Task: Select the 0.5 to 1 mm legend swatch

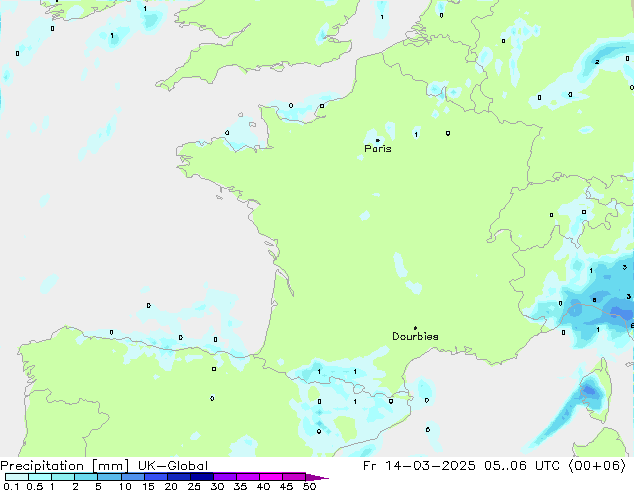Action: click(x=40, y=477)
